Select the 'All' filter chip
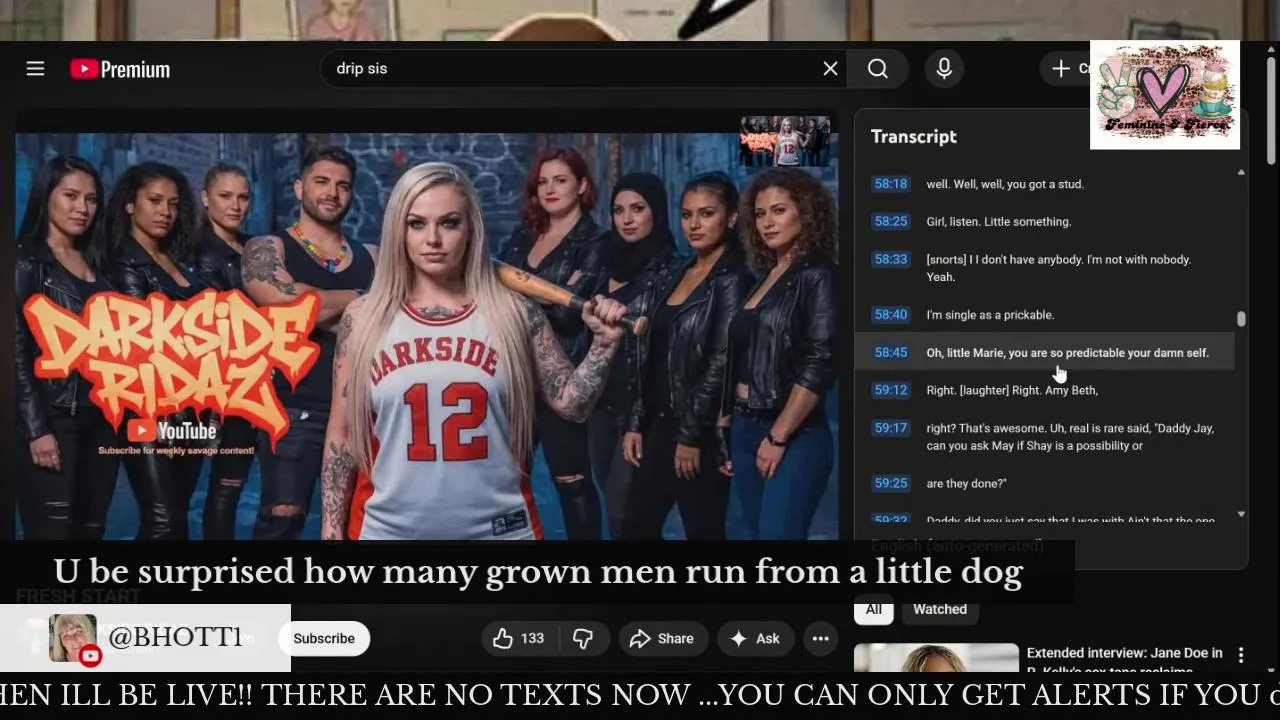1280x720 pixels. tap(874, 609)
